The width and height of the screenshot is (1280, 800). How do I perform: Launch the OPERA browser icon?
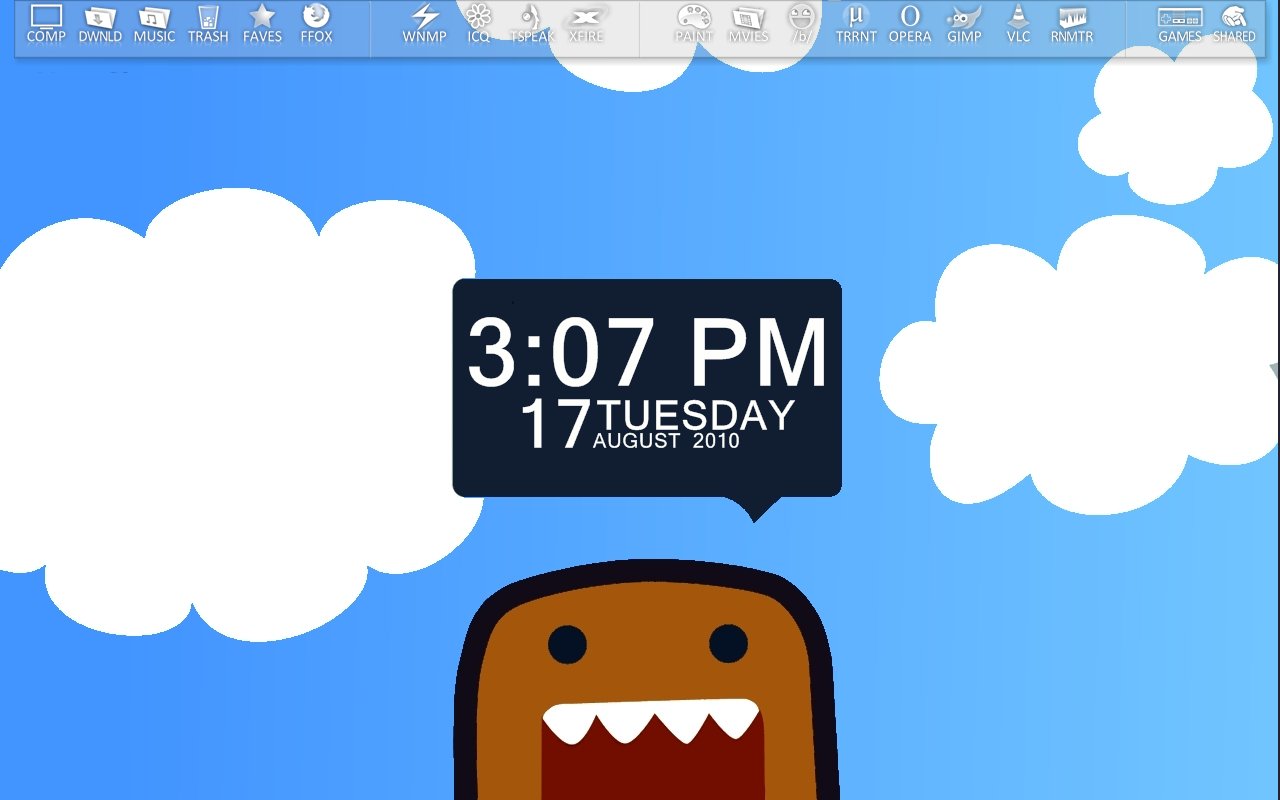[x=910, y=24]
